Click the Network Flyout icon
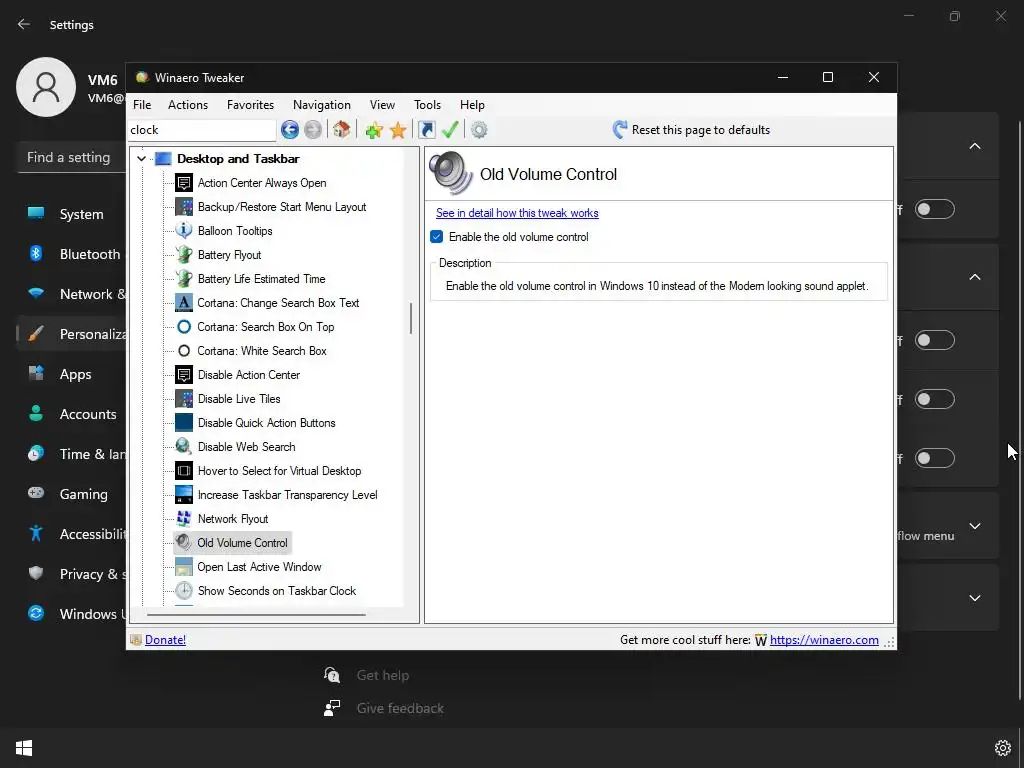The height and width of the screenshot is (768, 1024). pyautogui.click(x=184, y=519)
